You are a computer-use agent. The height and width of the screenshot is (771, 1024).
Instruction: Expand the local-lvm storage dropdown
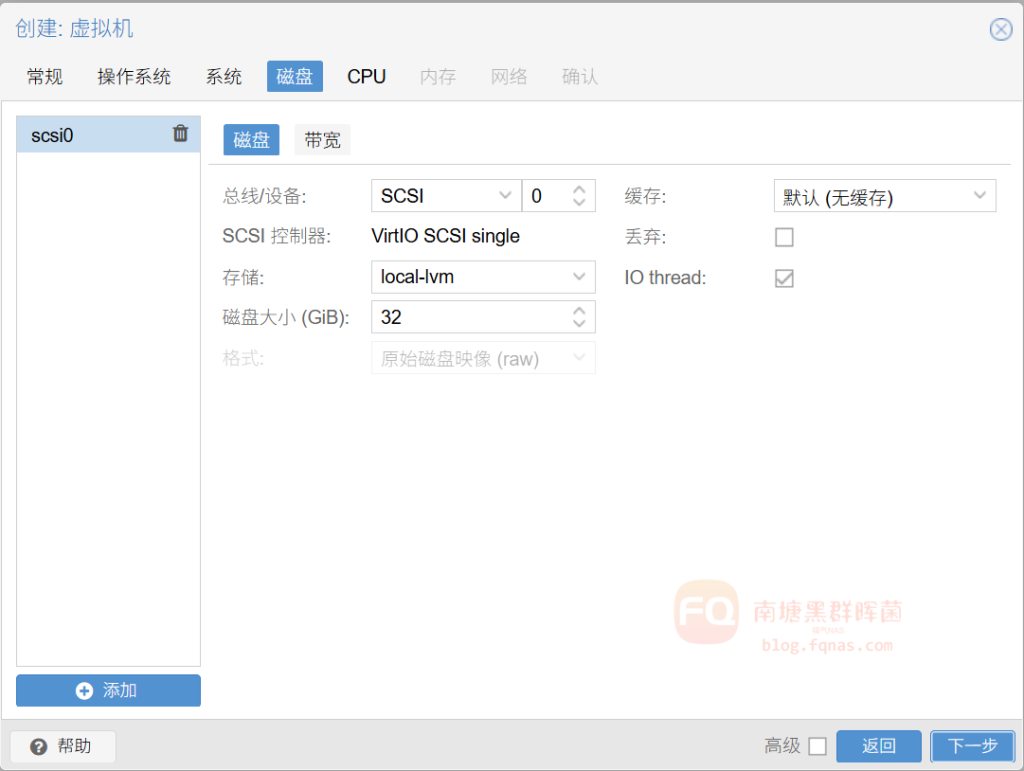pos(579,277)
